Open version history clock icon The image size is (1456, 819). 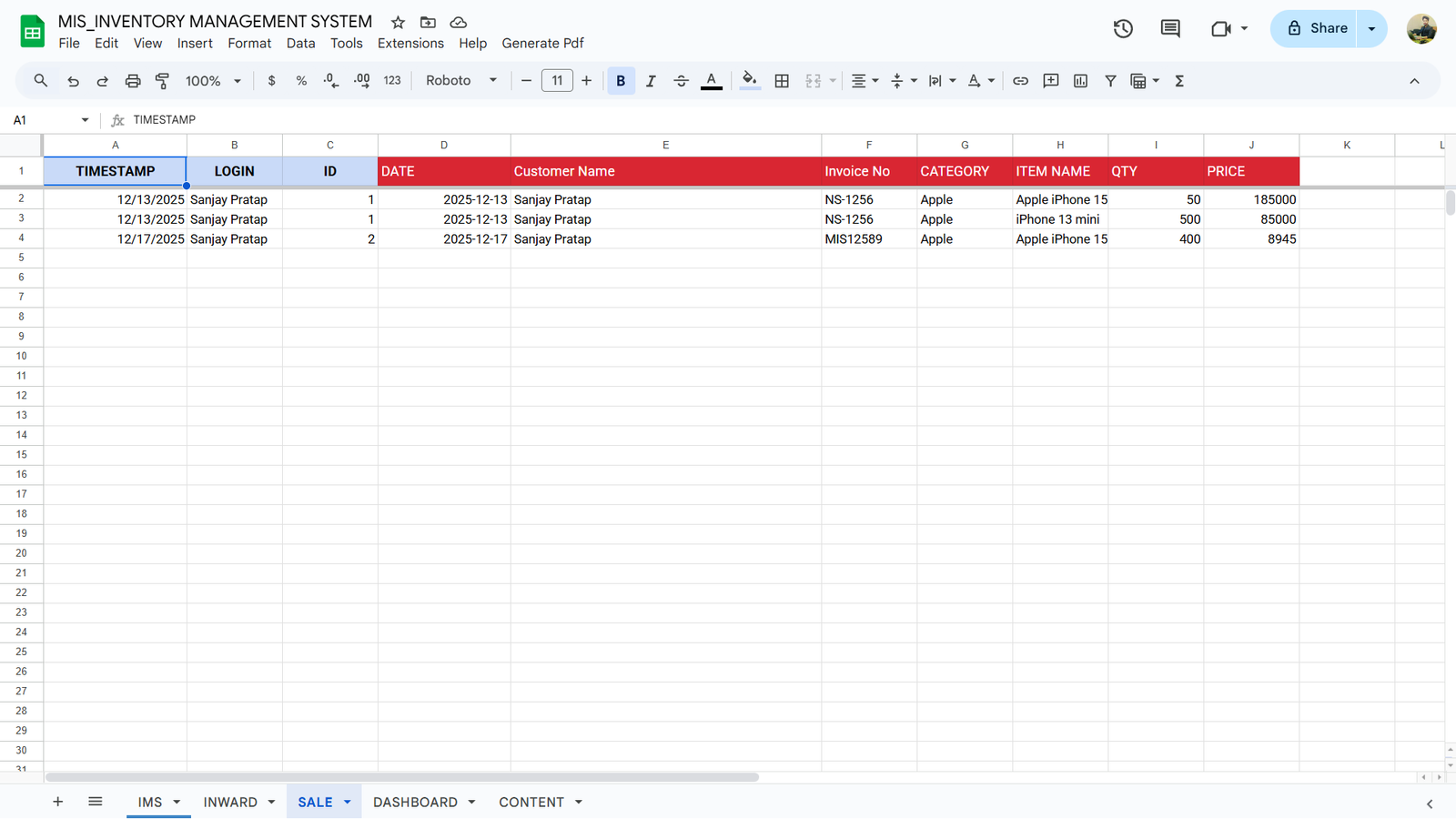tap(1123, 28)
